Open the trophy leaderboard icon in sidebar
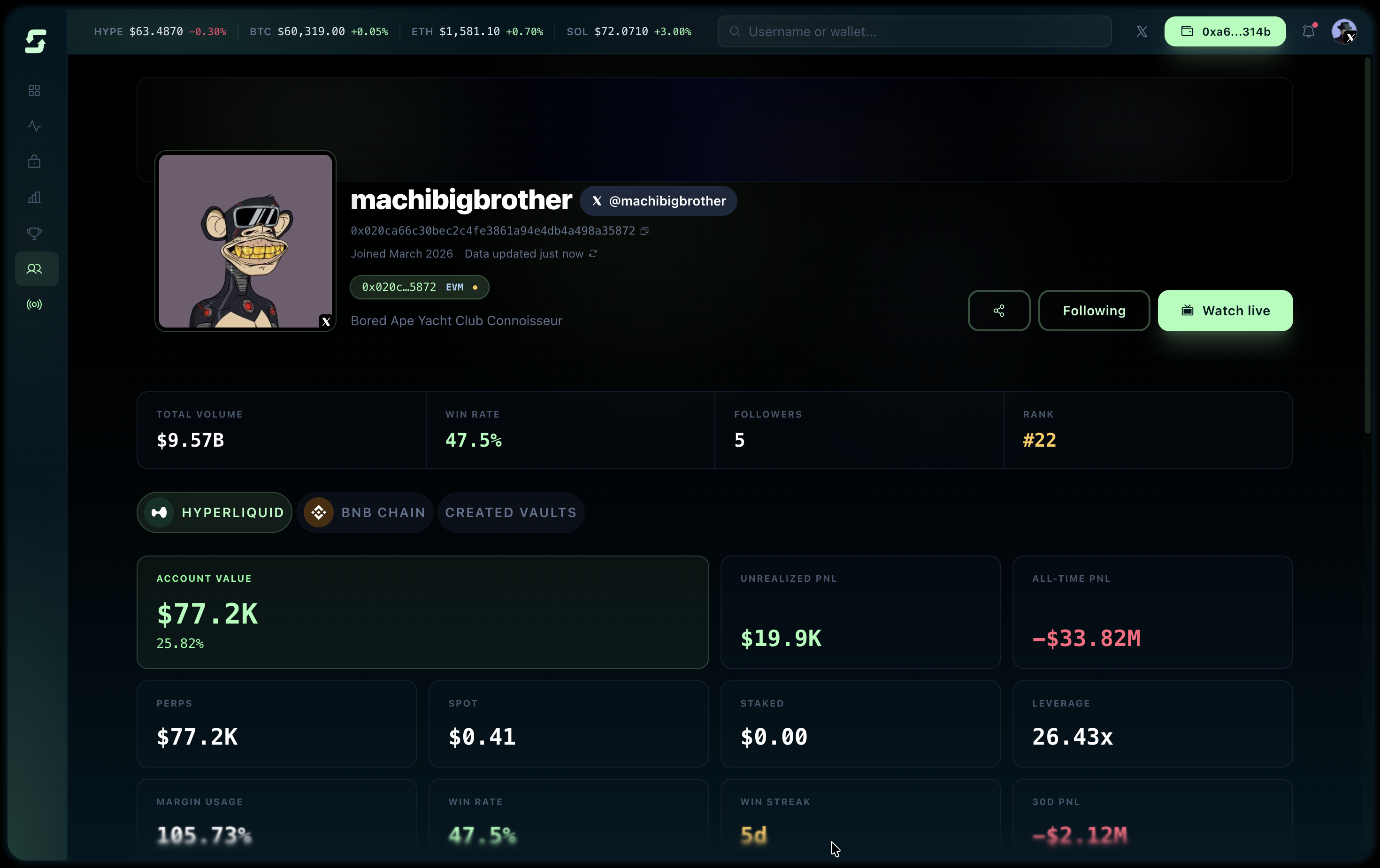Screen dimensions: 1380x868 click(34, 233)
